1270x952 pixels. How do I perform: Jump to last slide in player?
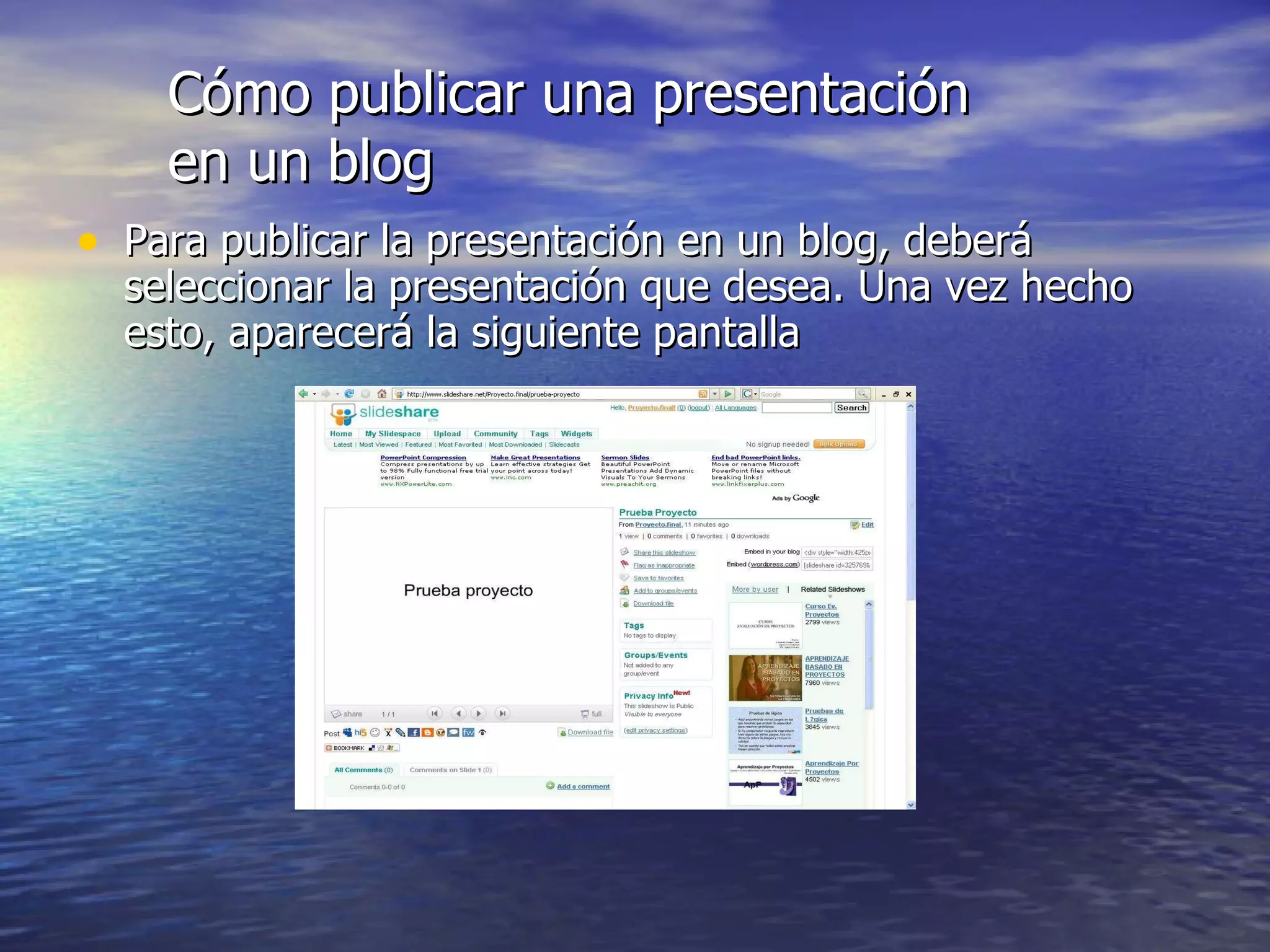pos(503,713)
